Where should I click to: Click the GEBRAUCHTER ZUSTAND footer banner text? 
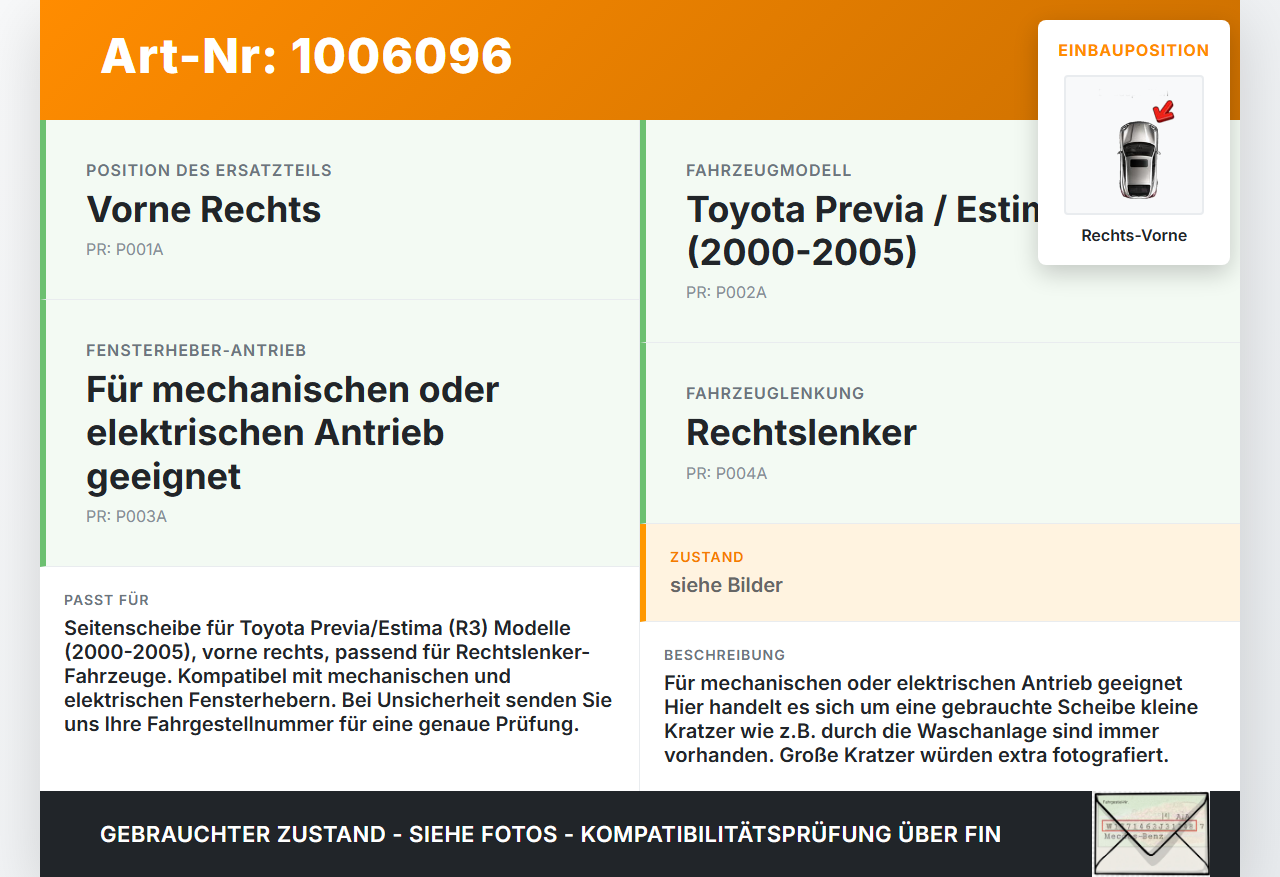(x=550, y=834)
